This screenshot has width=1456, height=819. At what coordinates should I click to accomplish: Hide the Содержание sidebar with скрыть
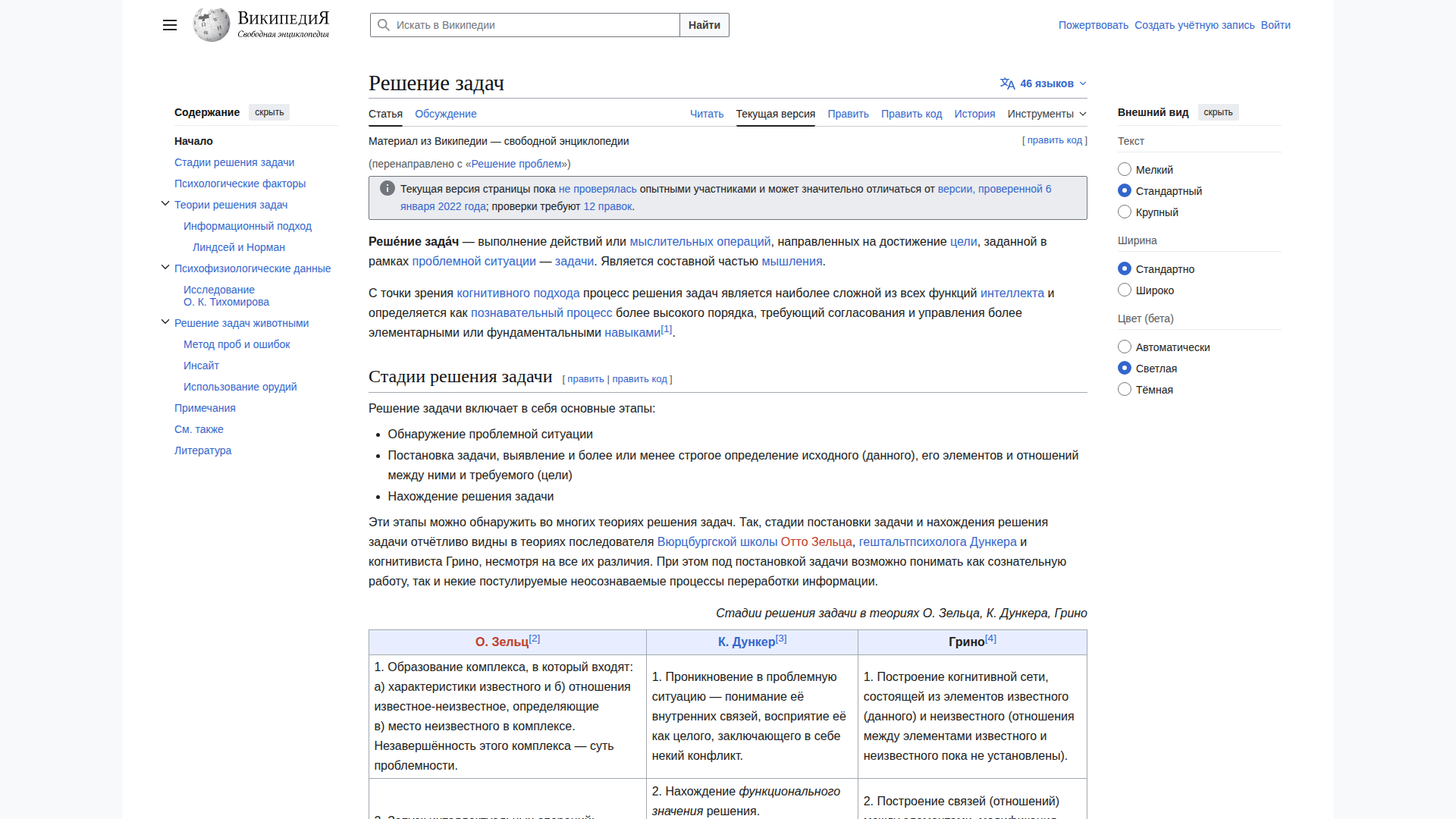click(269, 112)
